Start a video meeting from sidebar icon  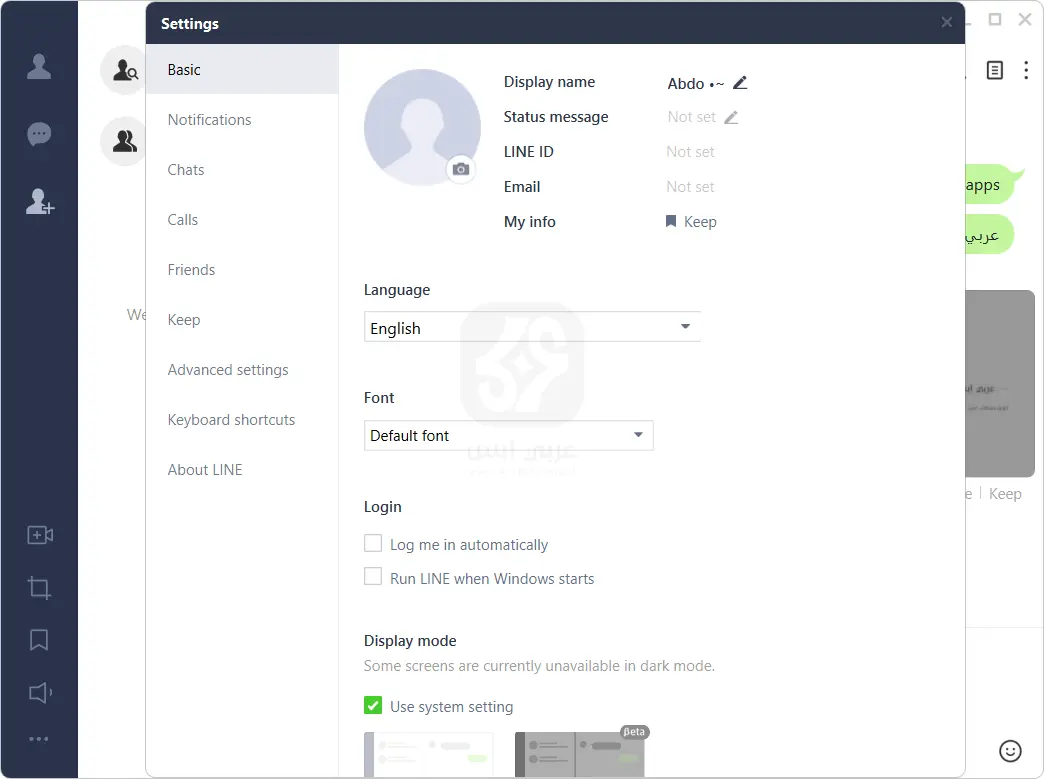39,535
